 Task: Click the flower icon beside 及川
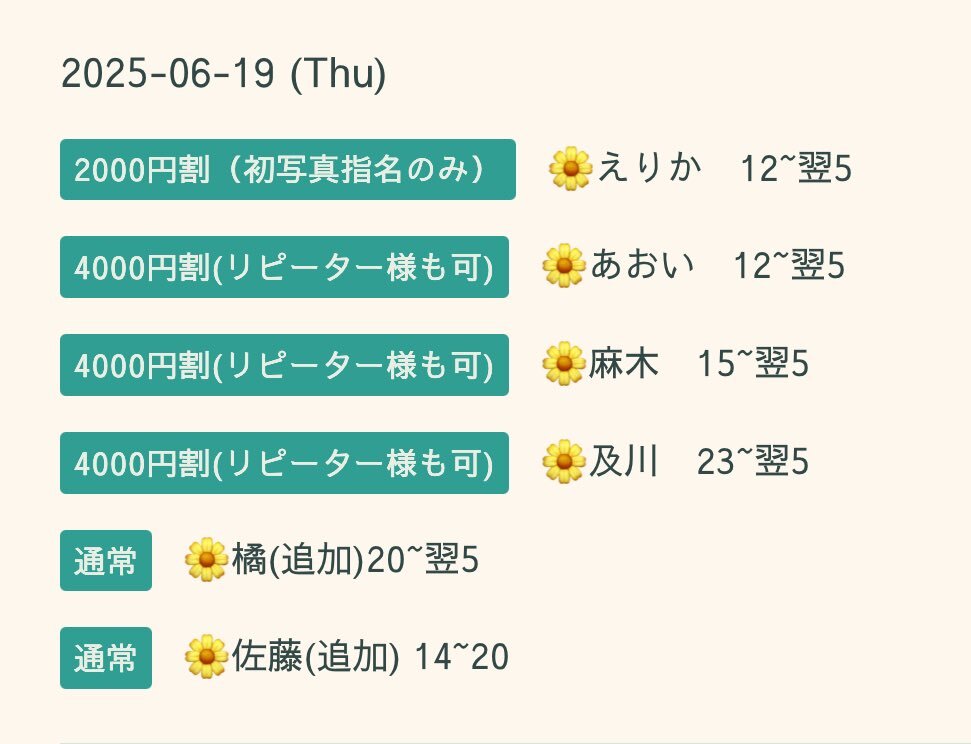click(x=564, y=461)
